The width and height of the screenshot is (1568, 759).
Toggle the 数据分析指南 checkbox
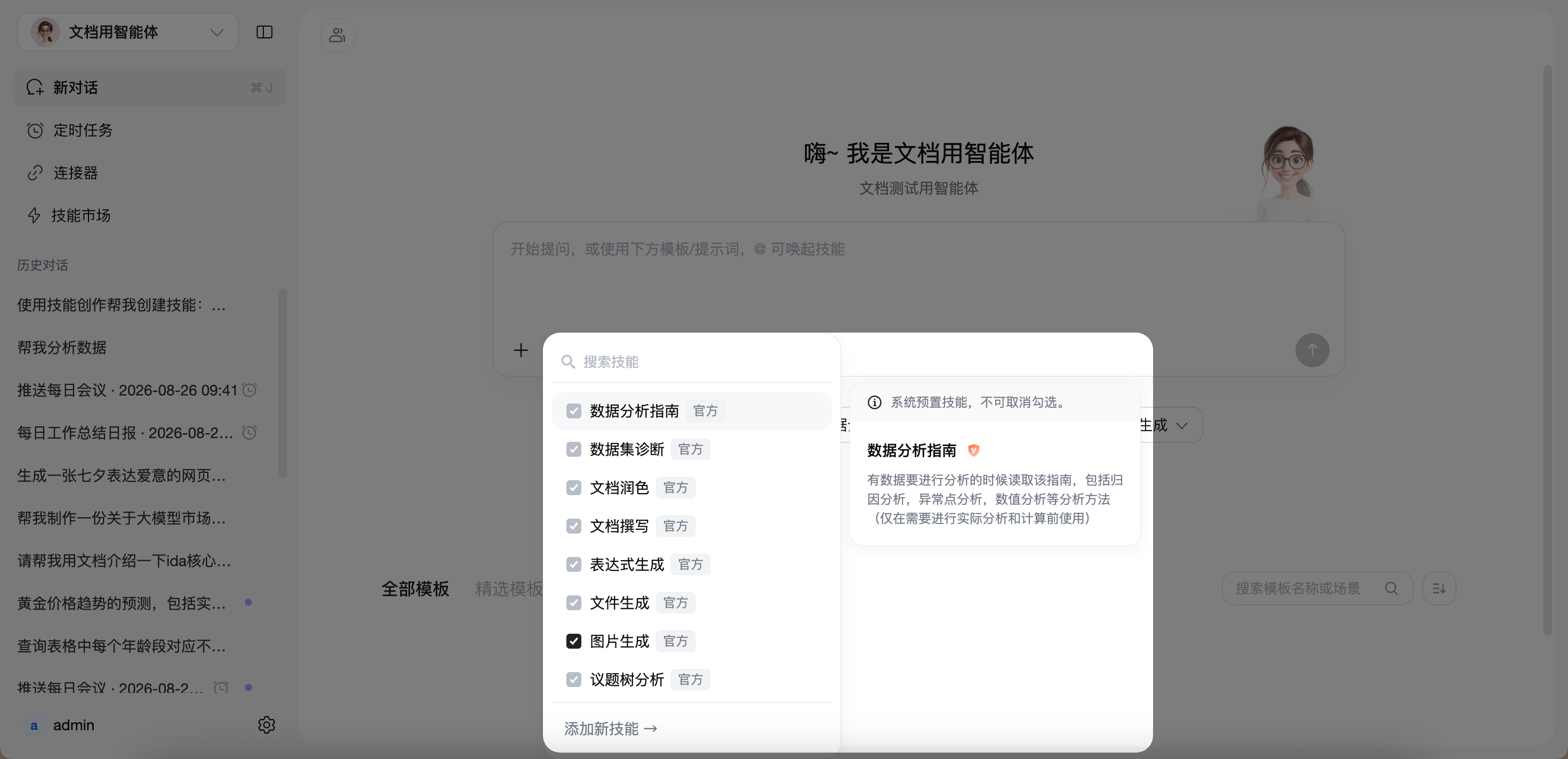pyautogui.click(x=573, y=411)
